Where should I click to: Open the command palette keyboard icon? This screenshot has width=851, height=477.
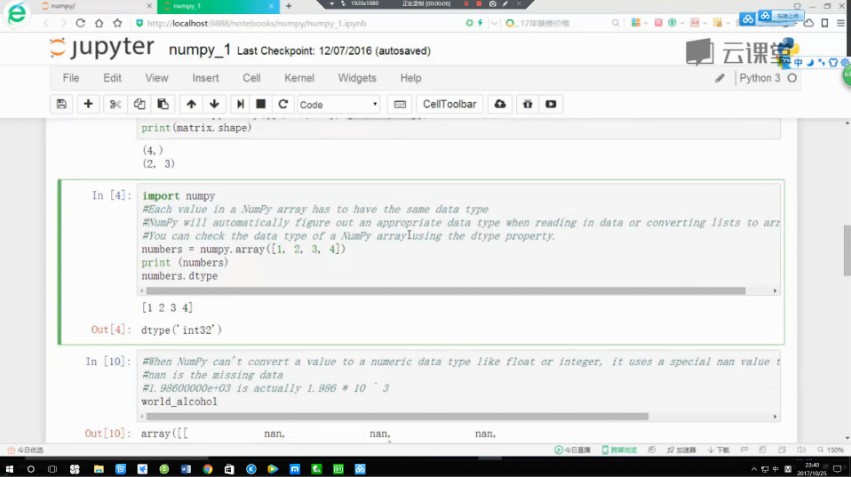point(399,104)
